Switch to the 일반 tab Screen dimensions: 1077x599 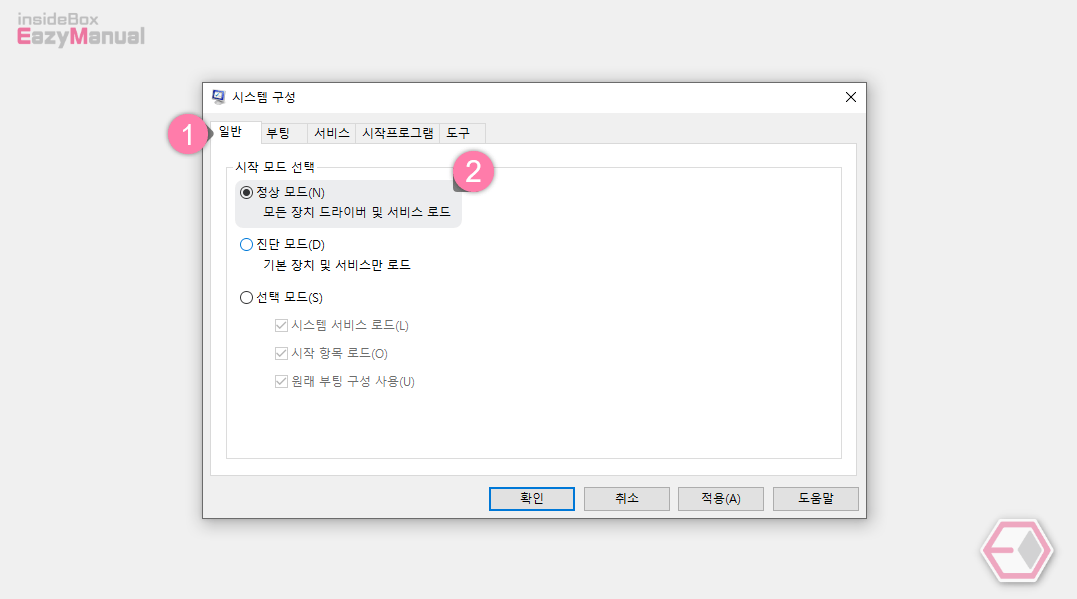[236, 131]
